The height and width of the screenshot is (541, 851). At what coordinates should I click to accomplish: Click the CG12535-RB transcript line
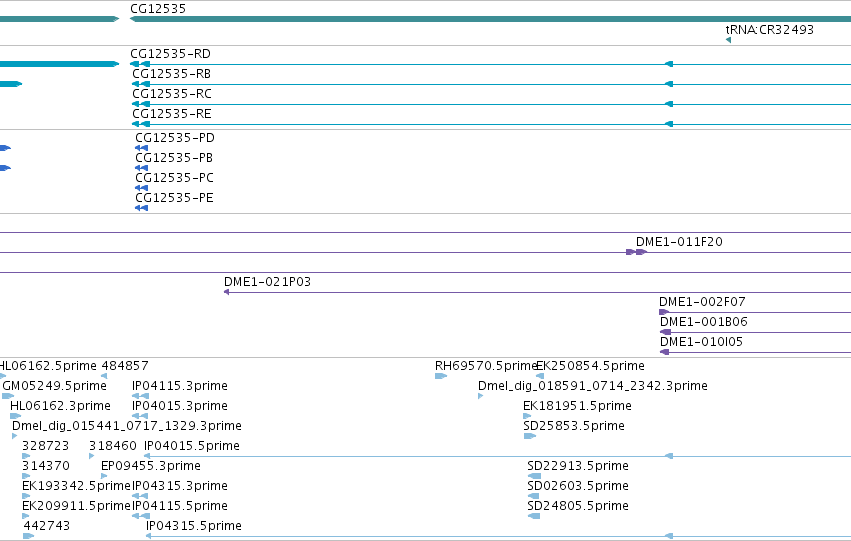pyautogui.click(x=491, y=84)
